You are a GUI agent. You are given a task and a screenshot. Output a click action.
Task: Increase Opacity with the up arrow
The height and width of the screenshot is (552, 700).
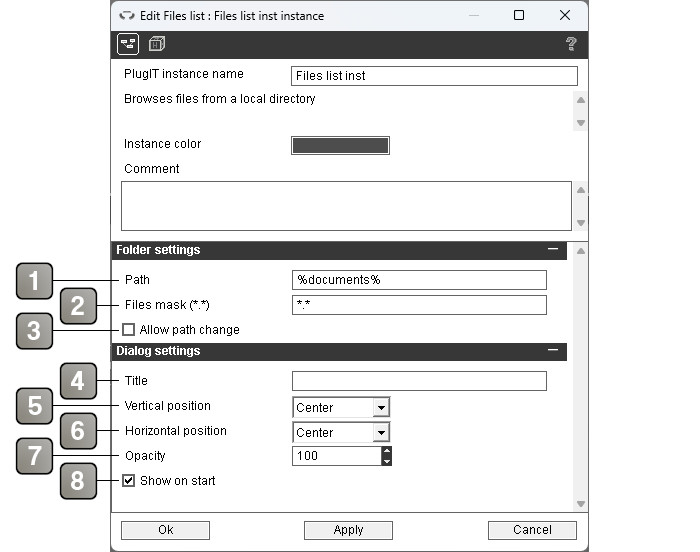point(387,451)
